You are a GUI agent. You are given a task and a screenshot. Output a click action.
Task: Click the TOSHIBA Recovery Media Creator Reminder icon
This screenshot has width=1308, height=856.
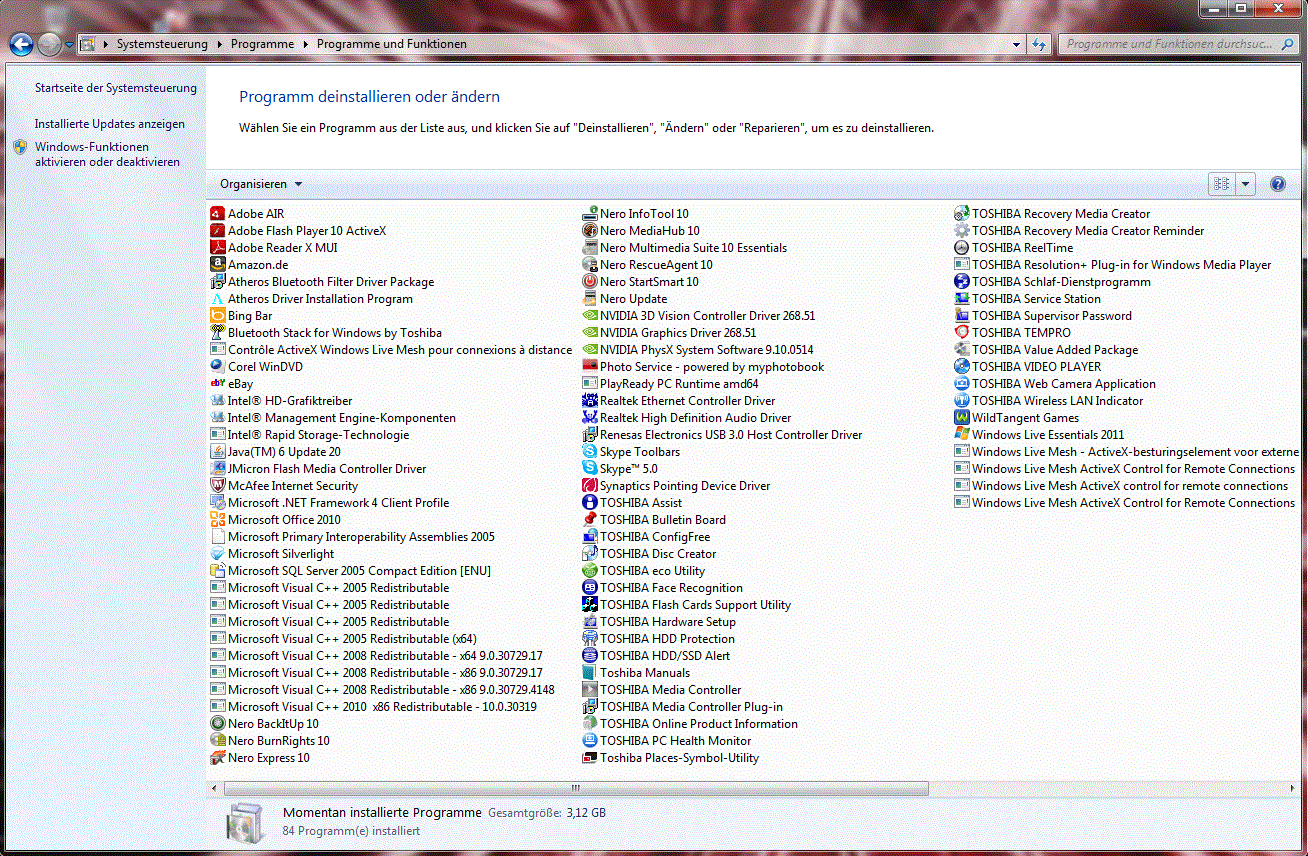point(962,231)
